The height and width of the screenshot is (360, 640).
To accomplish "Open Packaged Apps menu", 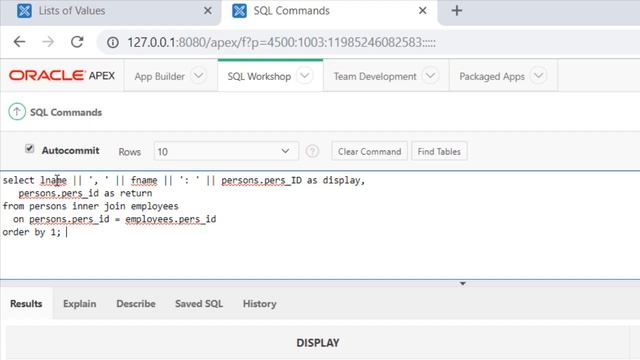I will 492,76.
